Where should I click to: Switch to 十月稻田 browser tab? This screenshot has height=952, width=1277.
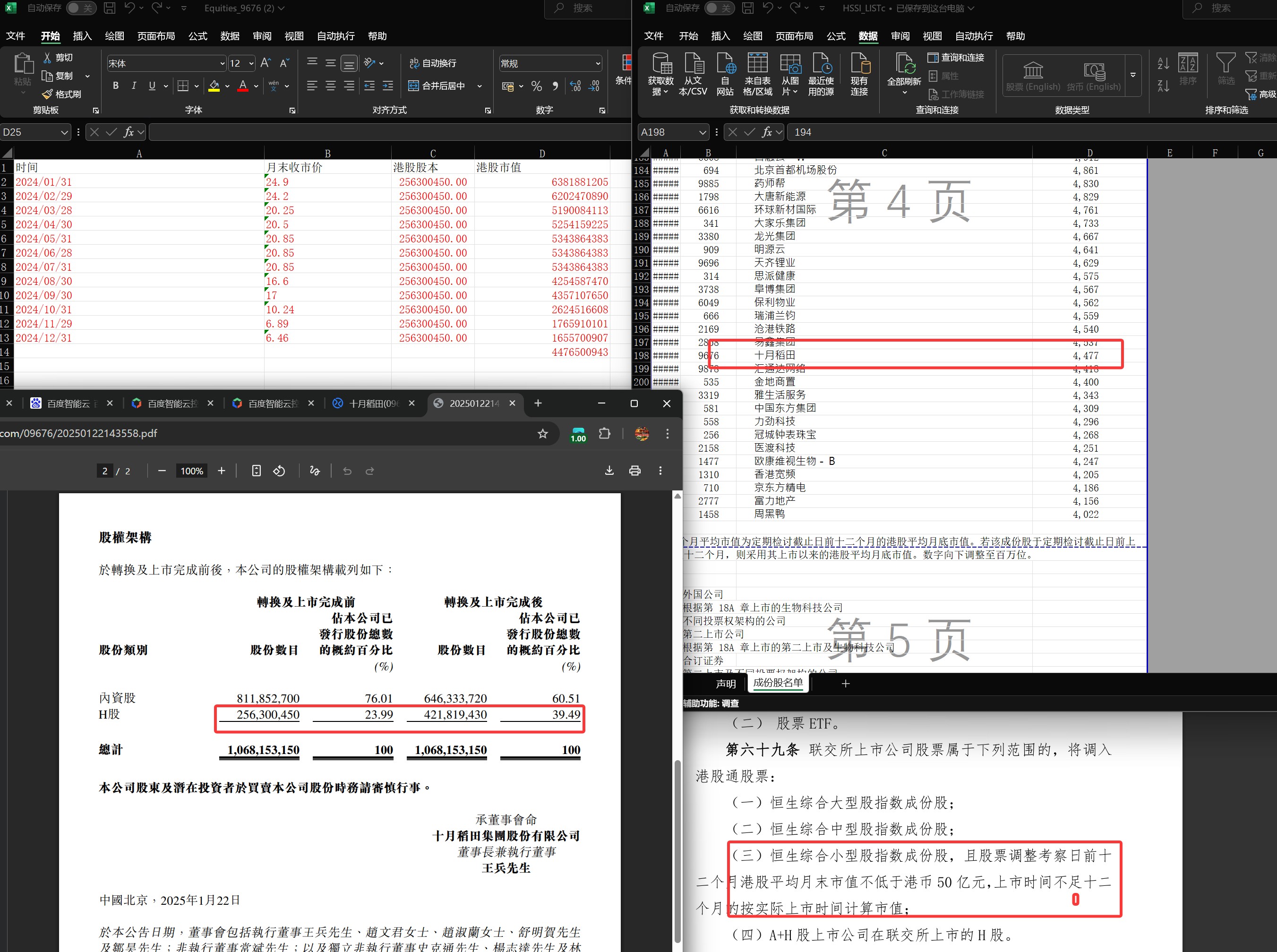point(373,403)
